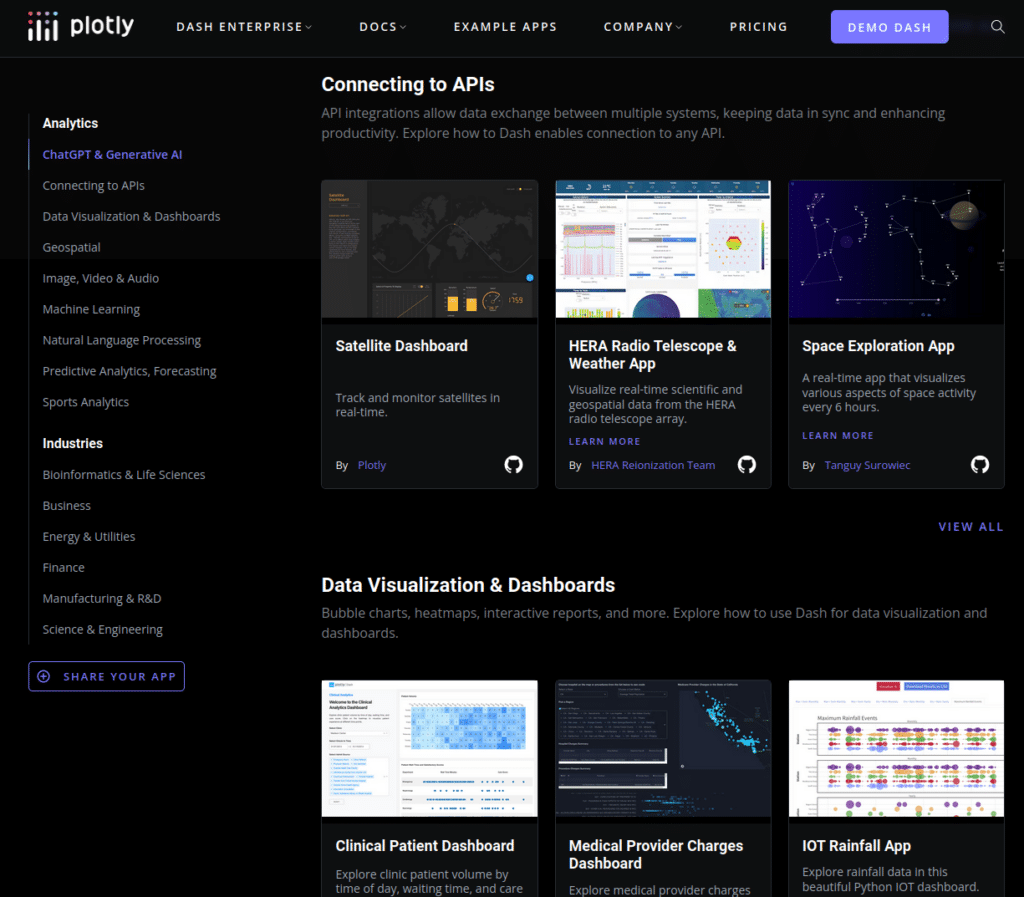Select Science & Engineering industry
1024x897 pixels.
(103, 629)
